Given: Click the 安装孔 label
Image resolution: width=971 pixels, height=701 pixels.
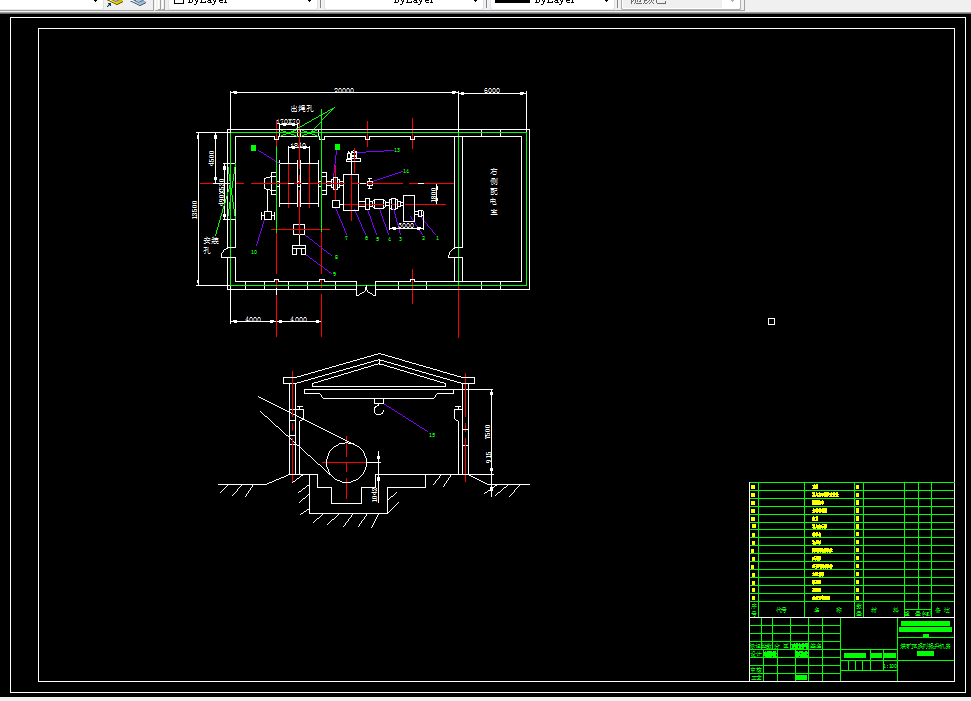Looking at the screenshot, I should 211,245.
